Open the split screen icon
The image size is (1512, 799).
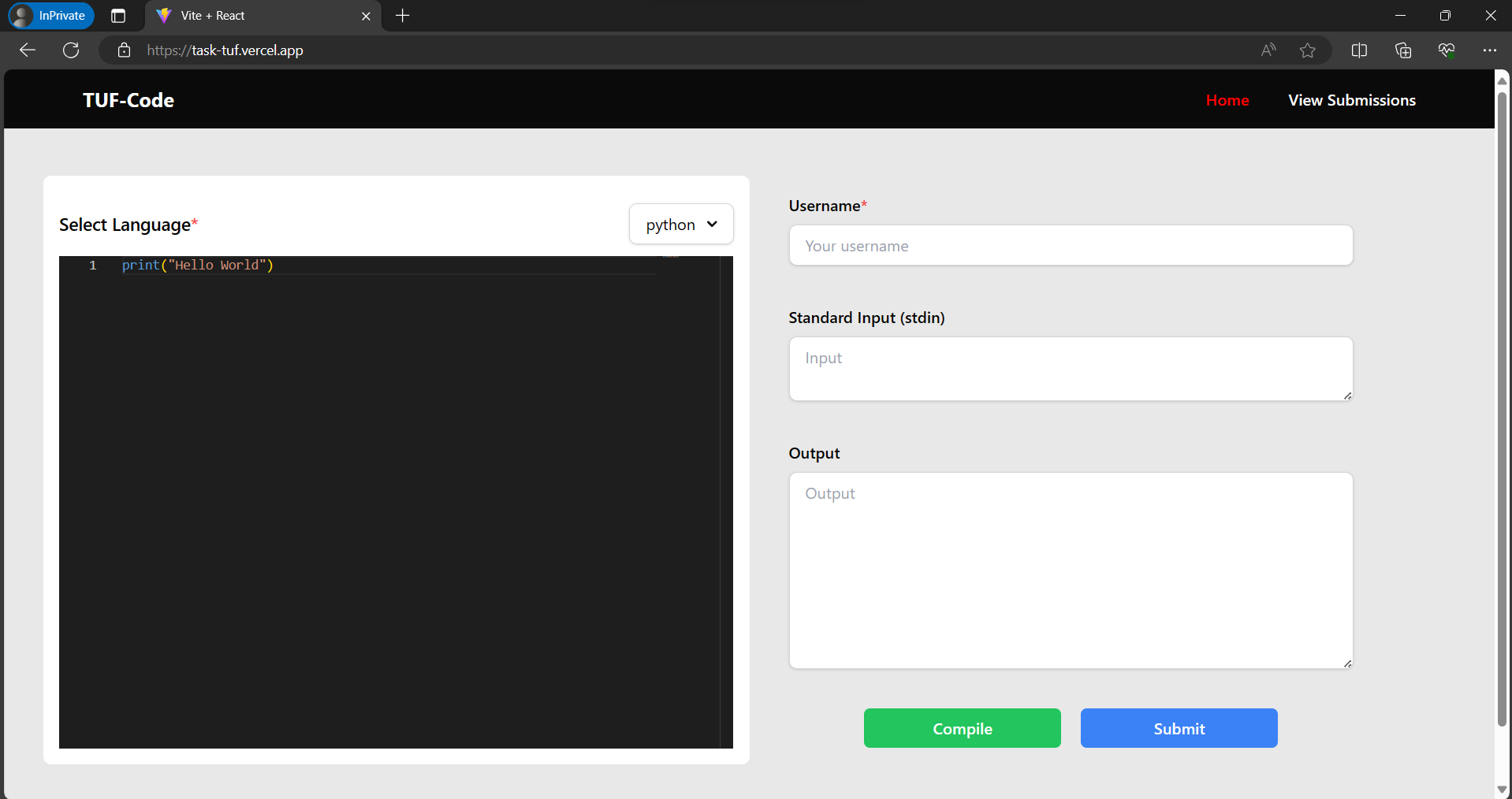coord(1359,50)
